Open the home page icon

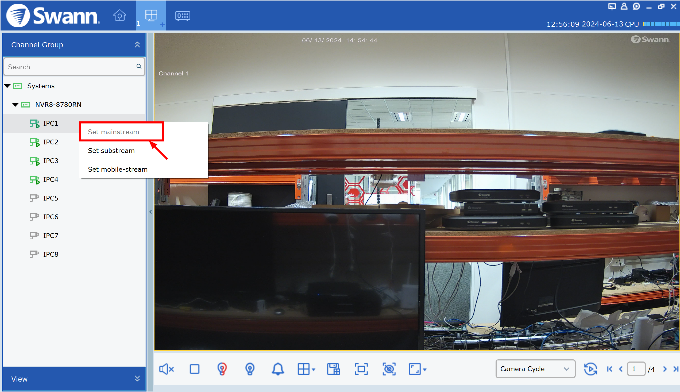pyautogui.click(x=119, y=16)
